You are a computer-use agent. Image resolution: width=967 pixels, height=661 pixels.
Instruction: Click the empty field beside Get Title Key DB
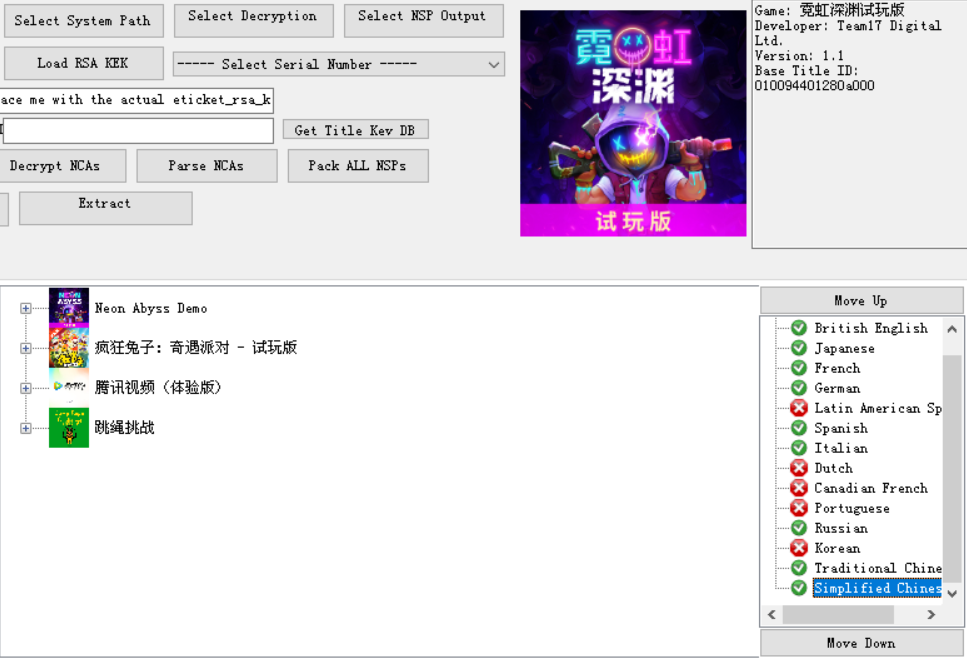138,131
